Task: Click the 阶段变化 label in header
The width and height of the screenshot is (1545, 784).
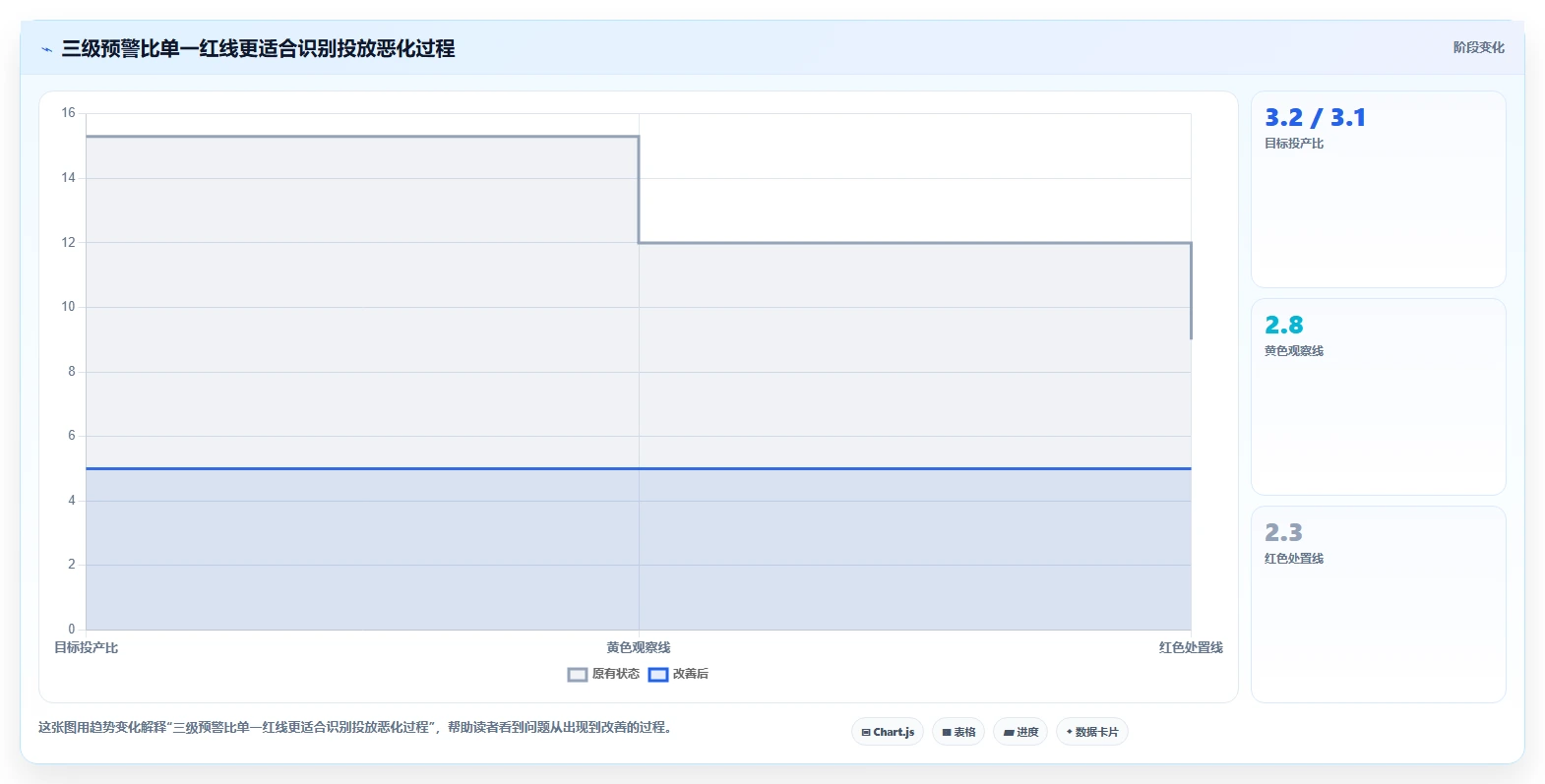Action: (1479, 47)
